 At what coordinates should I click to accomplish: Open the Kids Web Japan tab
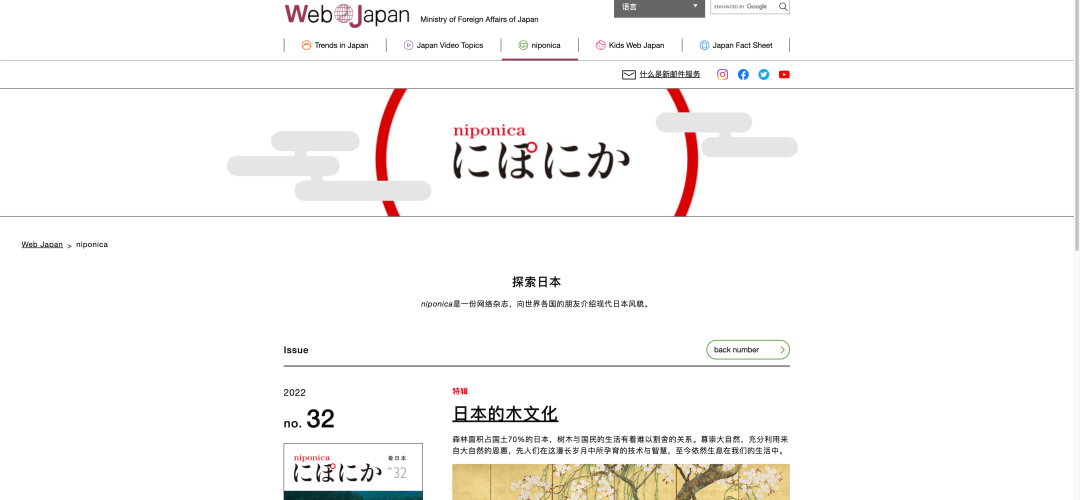630,45
